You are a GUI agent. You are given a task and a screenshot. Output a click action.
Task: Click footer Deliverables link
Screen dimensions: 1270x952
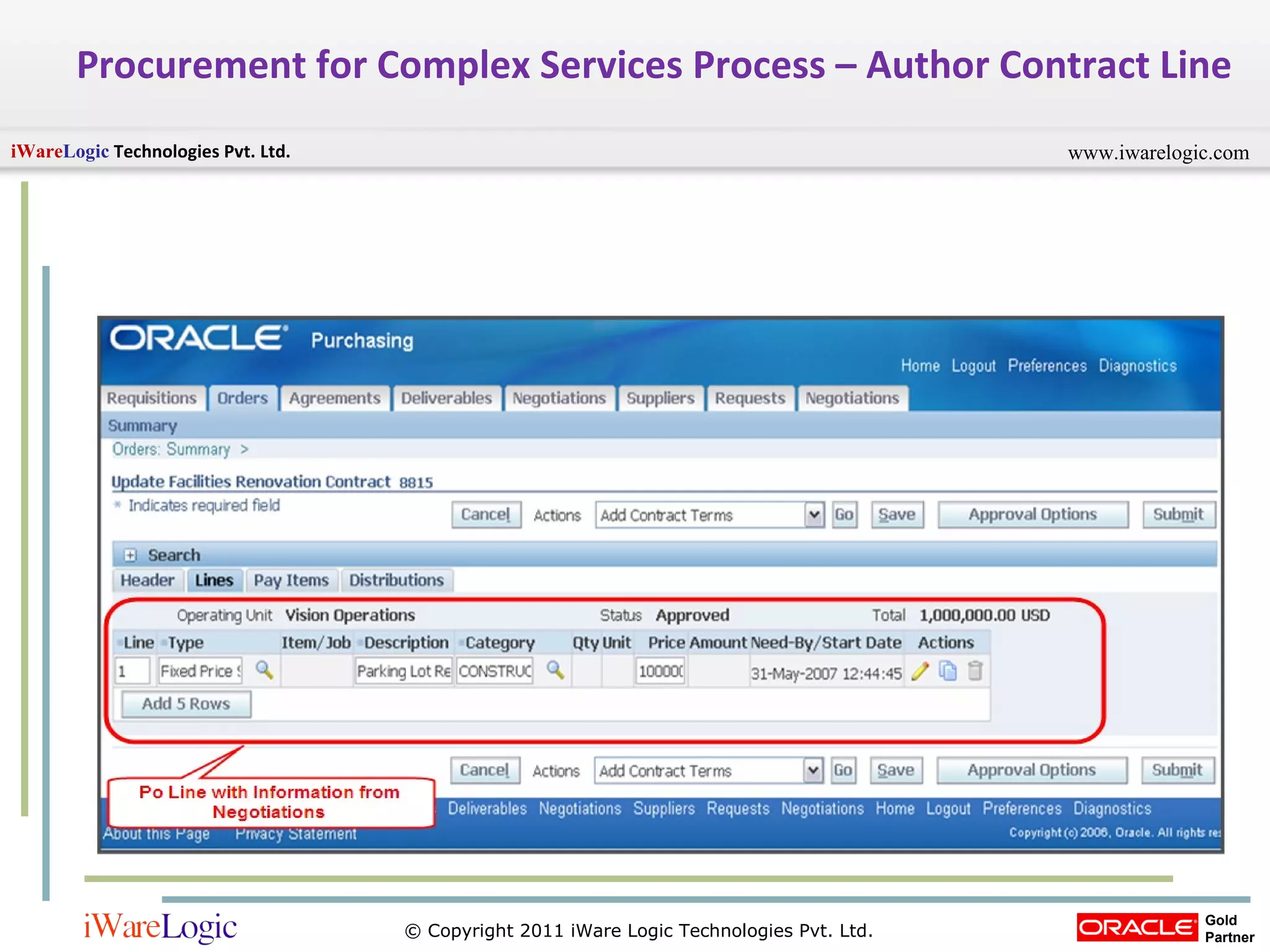tap(487, 809)
